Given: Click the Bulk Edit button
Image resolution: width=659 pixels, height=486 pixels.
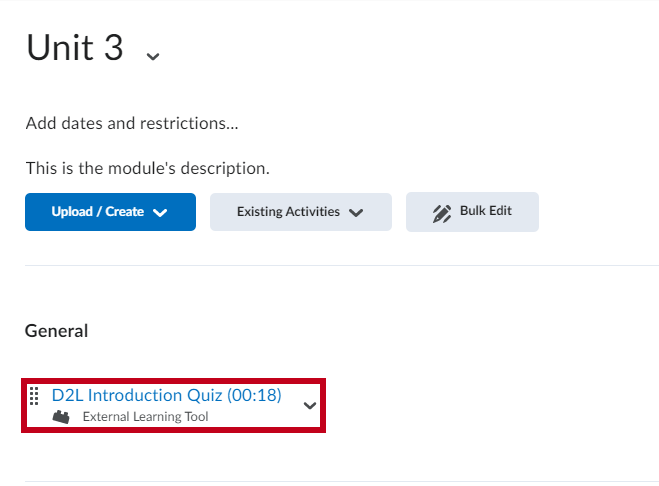Looking at the screenshot, I should pos(472,212).
